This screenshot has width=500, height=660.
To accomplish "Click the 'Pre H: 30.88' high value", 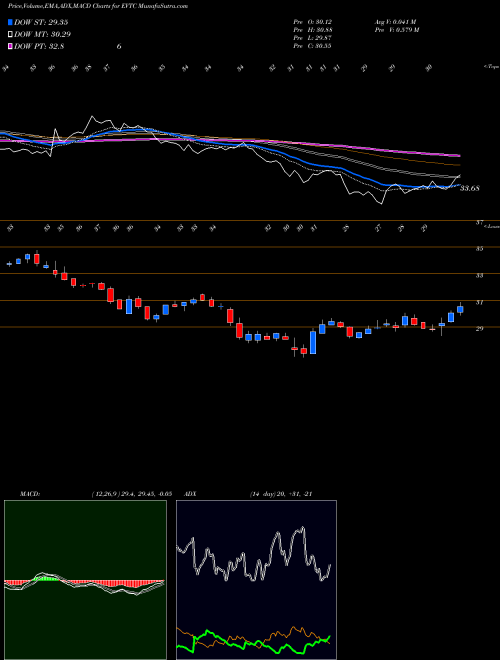I will pyautogui.click(x=313, y=29).
